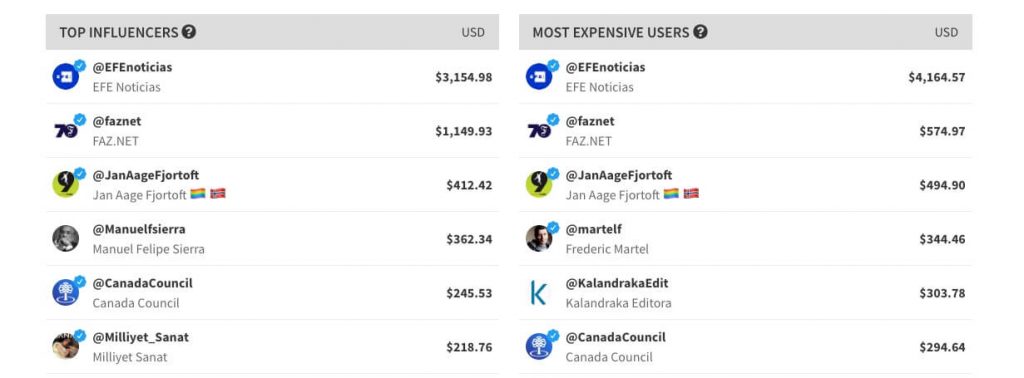The image size is (1024, 378).
Task: Click the help icon next to Top Influencers
Action: [189, 32]
